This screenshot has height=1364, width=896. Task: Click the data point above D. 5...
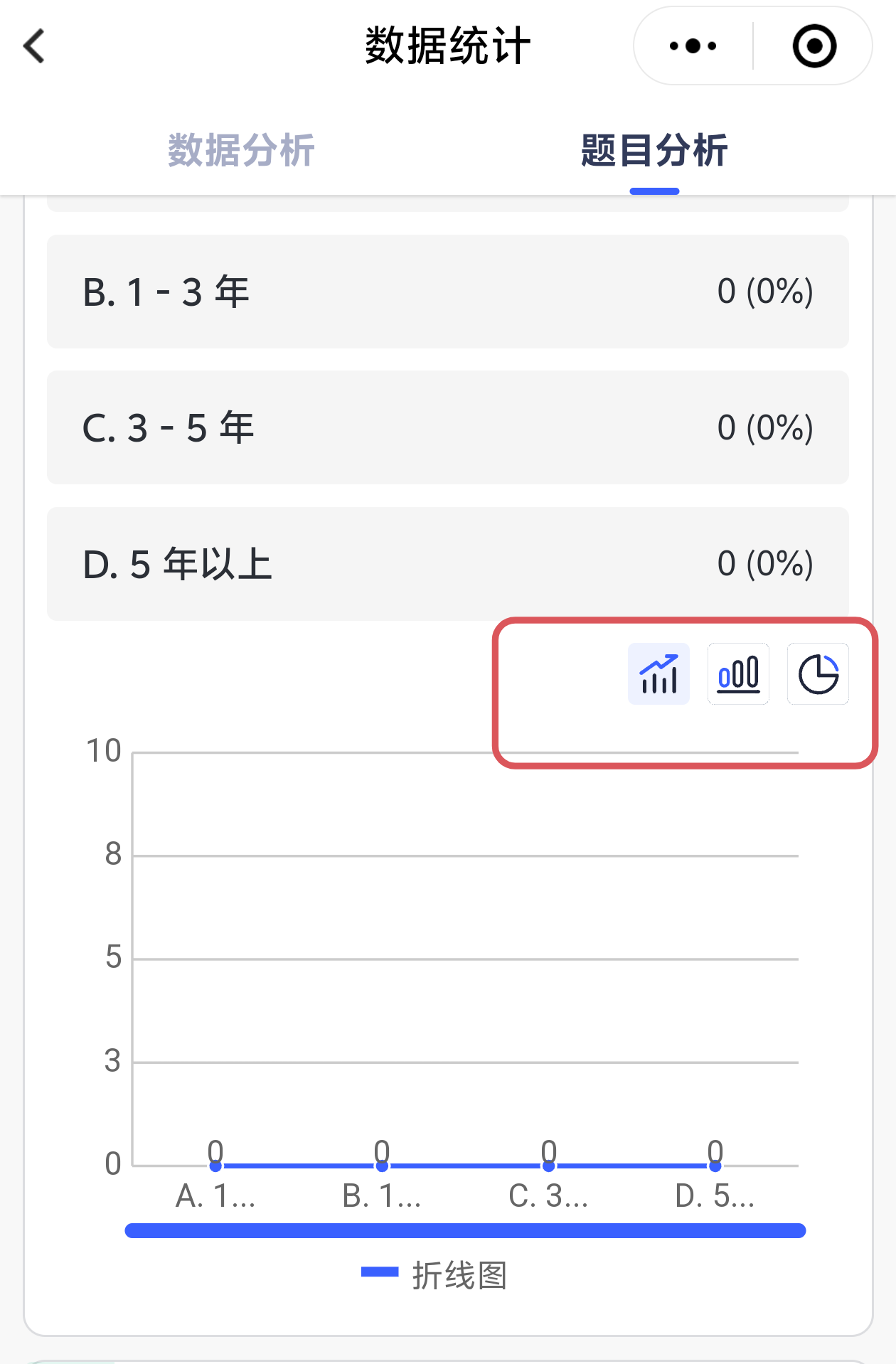coord(715,1166)
